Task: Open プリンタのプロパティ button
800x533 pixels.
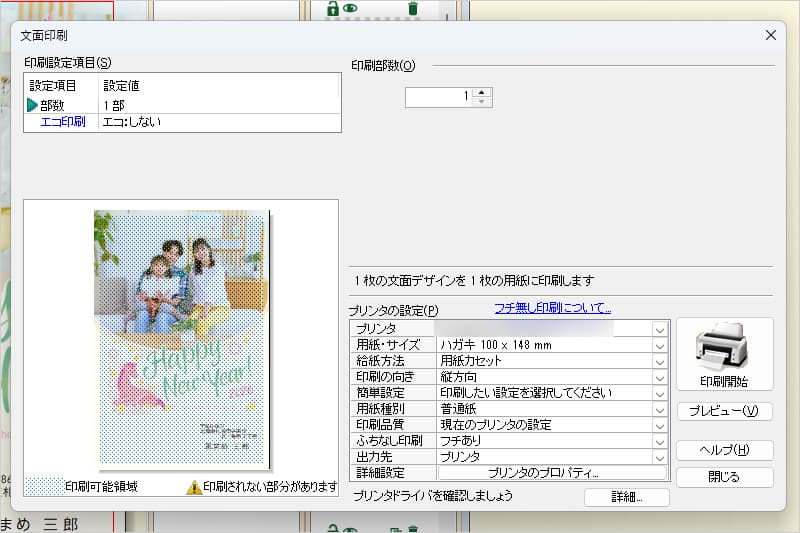Action: click(551, 473)
